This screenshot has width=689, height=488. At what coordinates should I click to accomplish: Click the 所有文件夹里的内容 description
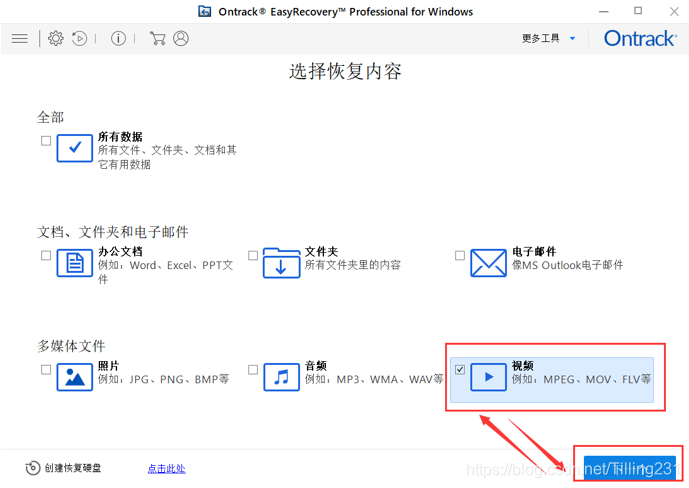(353, 265)
